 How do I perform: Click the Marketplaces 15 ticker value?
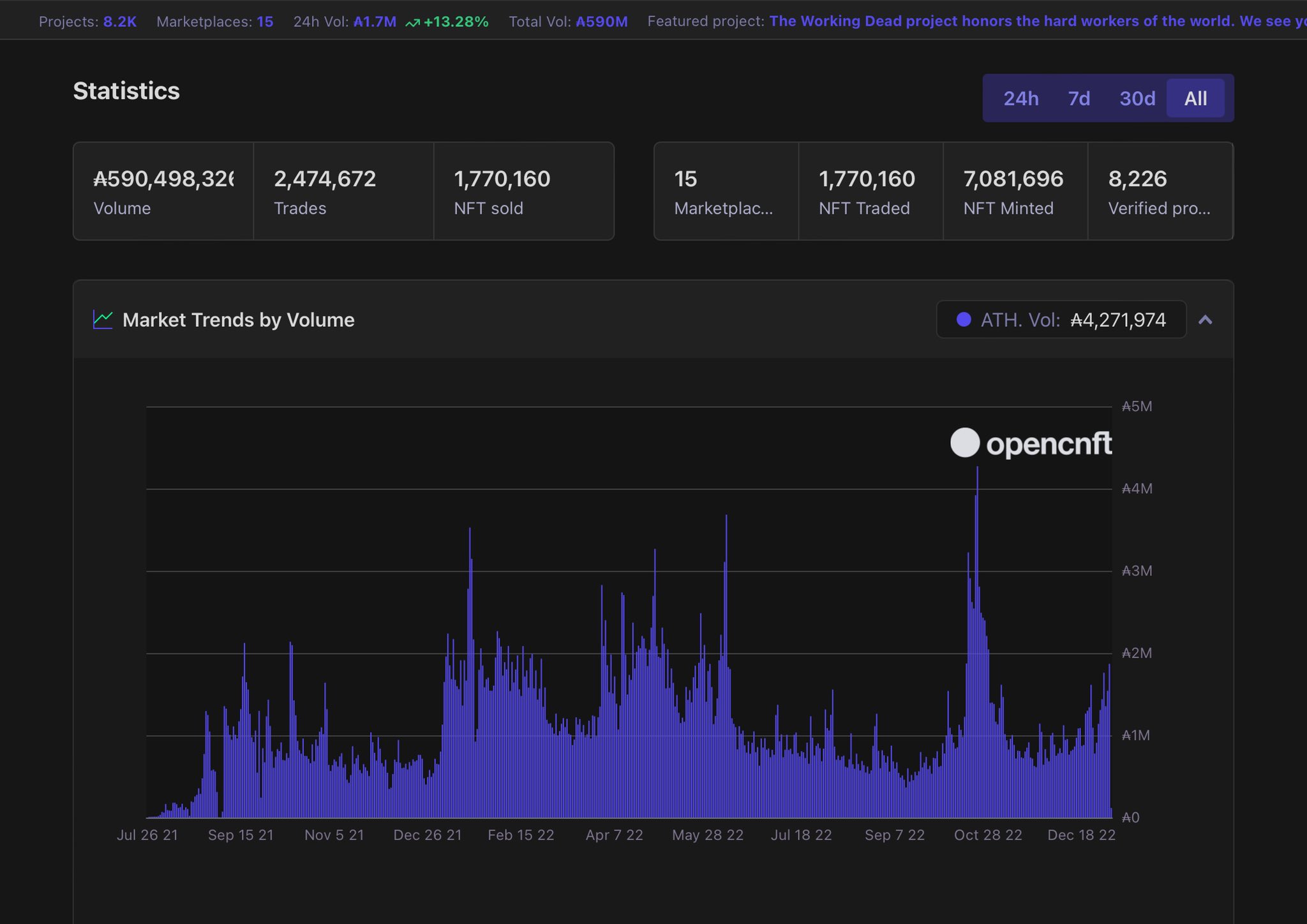[265, 22]
